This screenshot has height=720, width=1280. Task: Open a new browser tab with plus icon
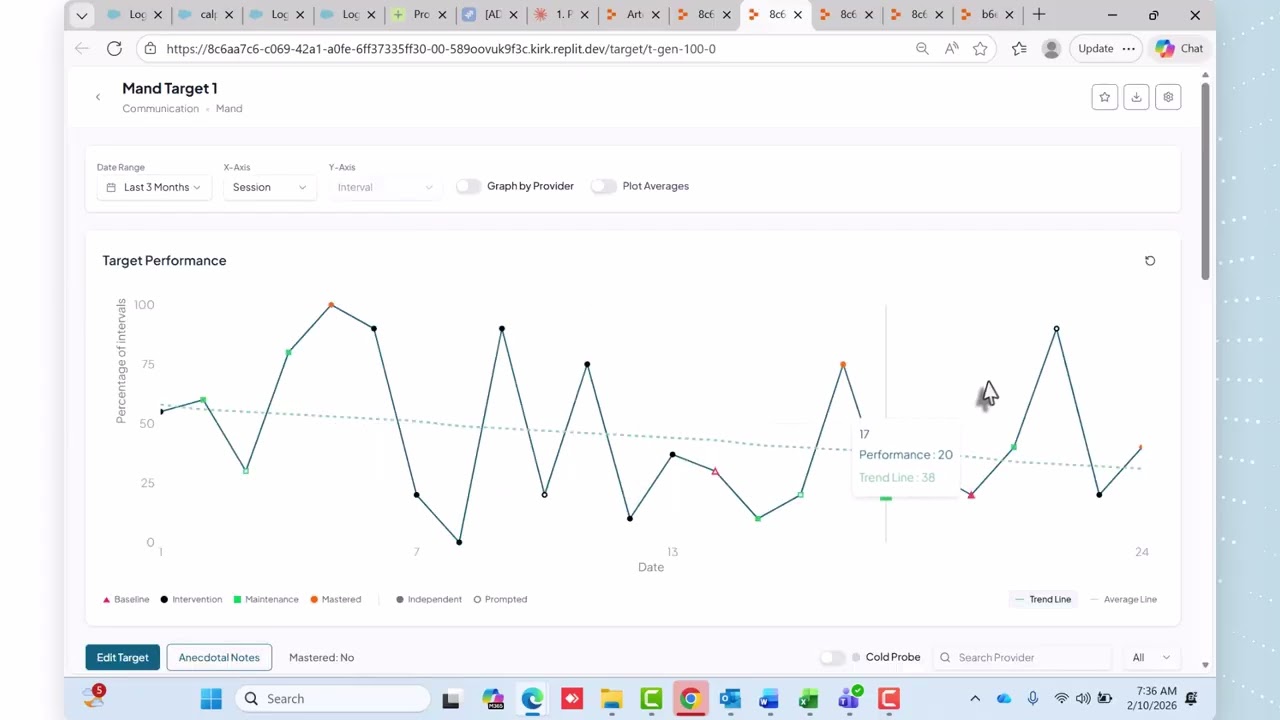tap(1039, 15)
